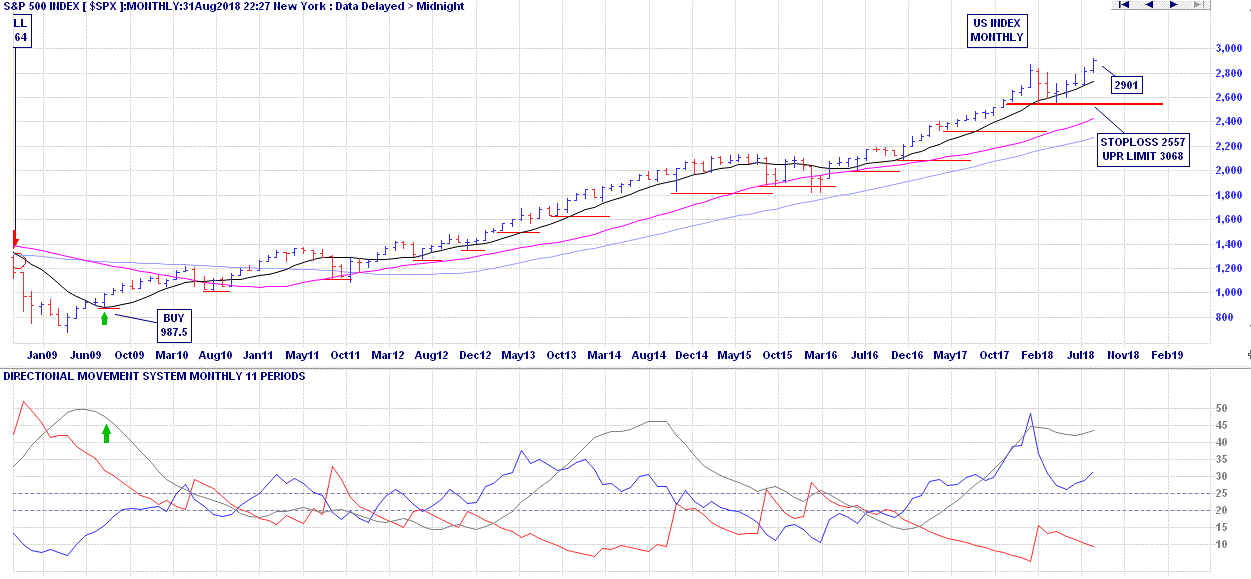Select the 2901 price label box

click(x=1126, y=86)
